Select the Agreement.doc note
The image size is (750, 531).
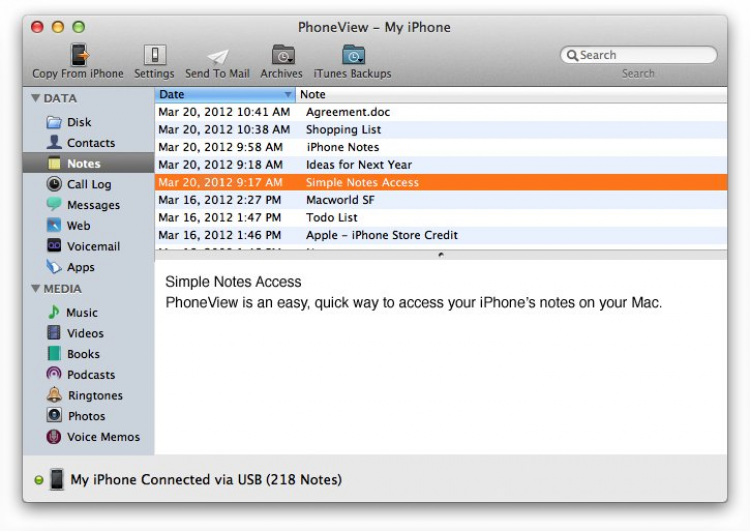click(x=441, y=112)
